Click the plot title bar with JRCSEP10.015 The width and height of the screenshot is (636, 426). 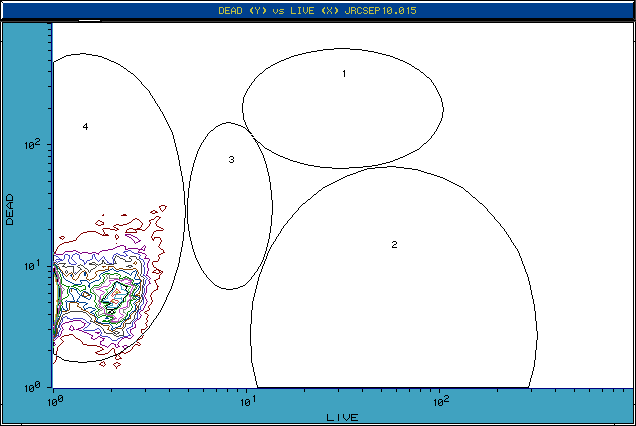318,10
